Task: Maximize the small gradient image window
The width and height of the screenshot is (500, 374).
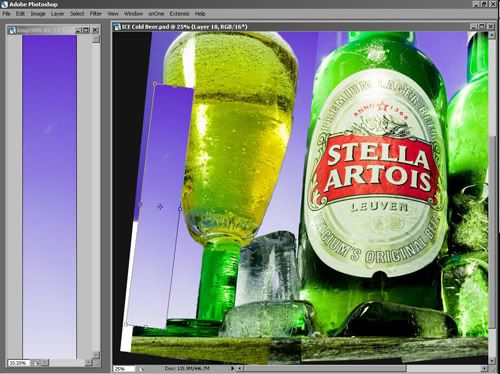Action: [86, 30]
